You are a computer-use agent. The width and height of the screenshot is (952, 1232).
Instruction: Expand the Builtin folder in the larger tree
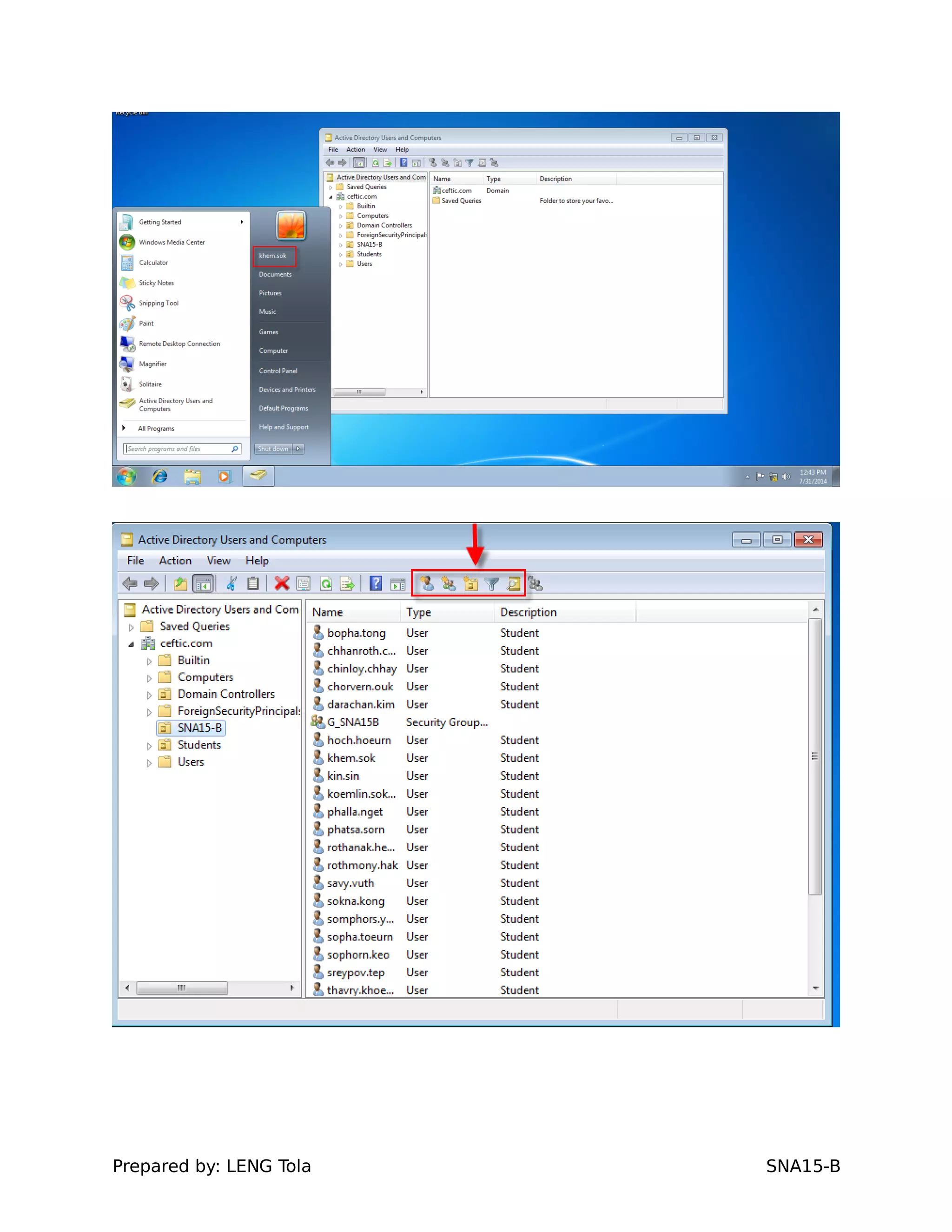[x=149, y=661]
